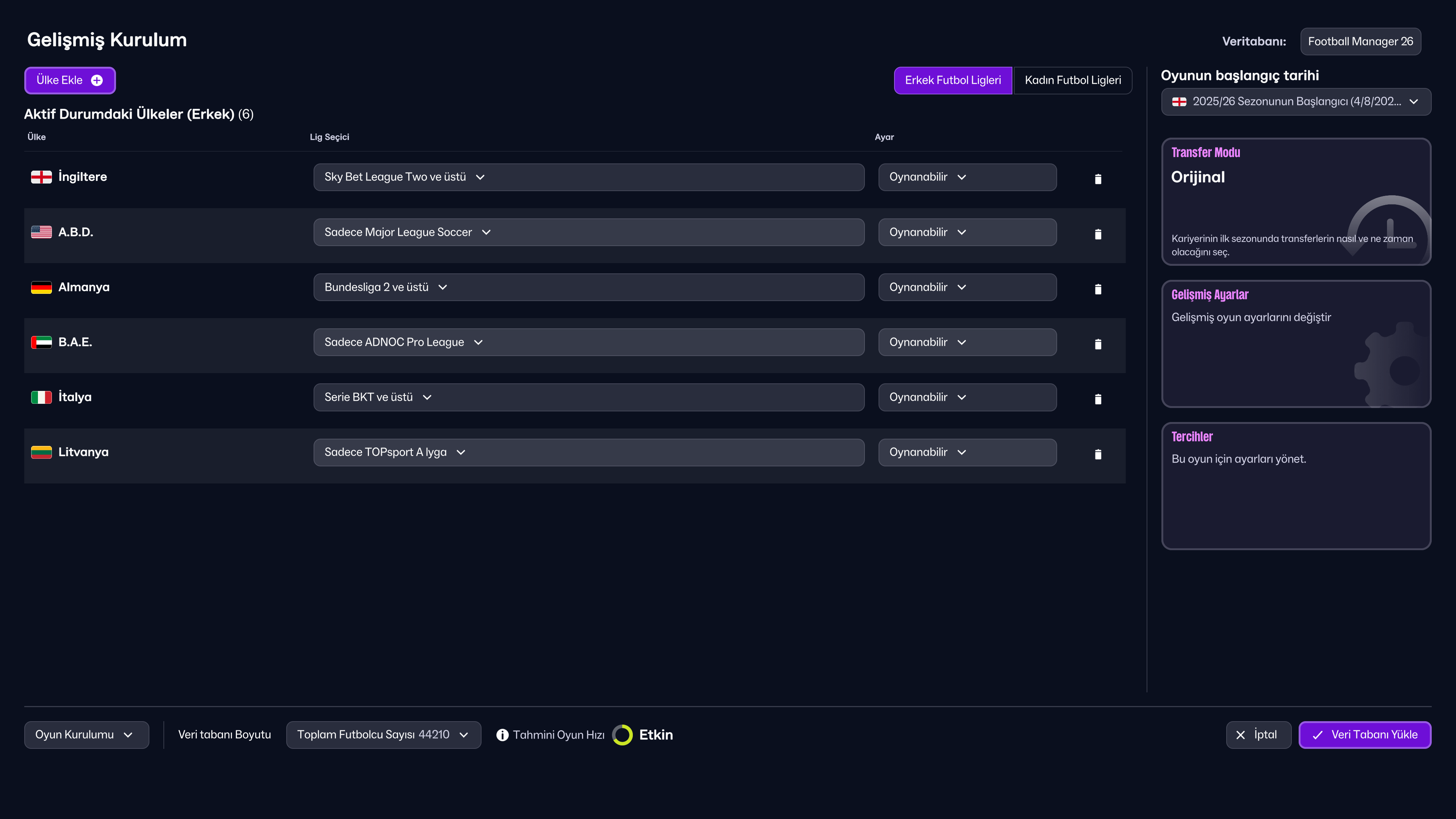Switch to Kadın Futbol Ligleri
This screenshot has height=819, width=1456.
1072,80
